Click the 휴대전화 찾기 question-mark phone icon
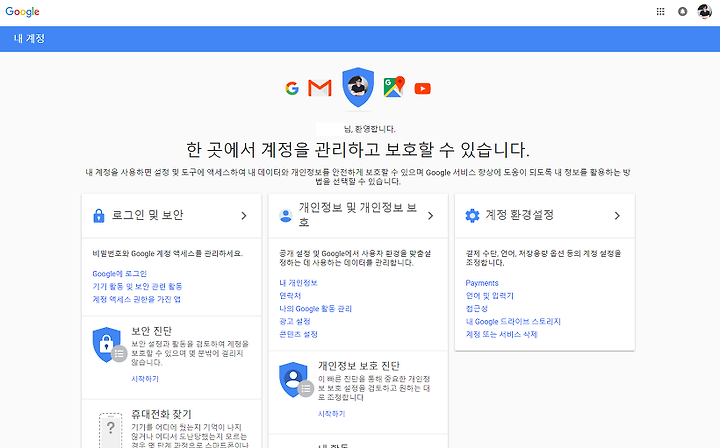Image resolution: width=720 pixels, height=448 pixels. [x=111, y=430]
